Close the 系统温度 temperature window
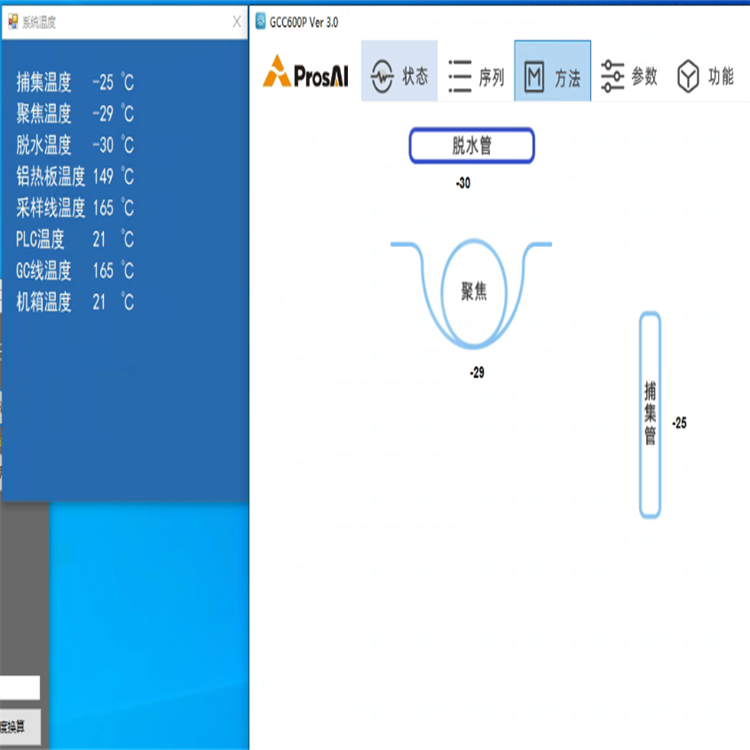 click(237, 21)
